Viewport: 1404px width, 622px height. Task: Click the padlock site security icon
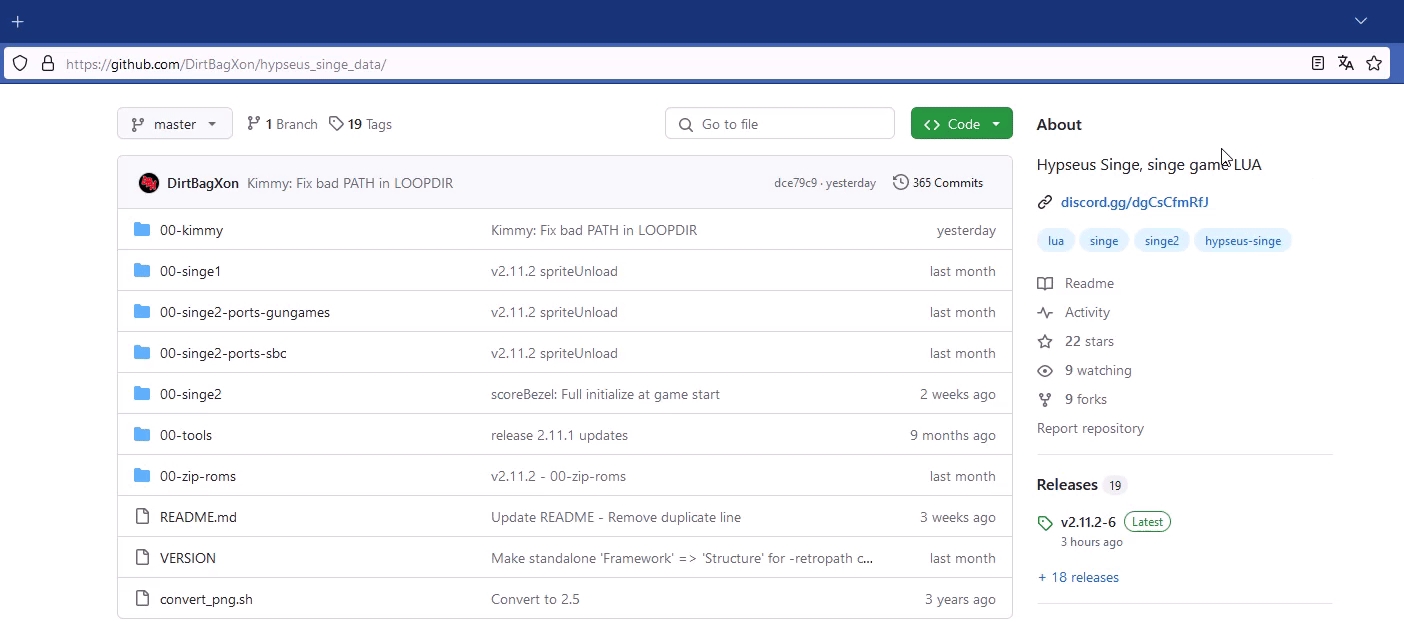pyautogui.click(x=47, y=64)
